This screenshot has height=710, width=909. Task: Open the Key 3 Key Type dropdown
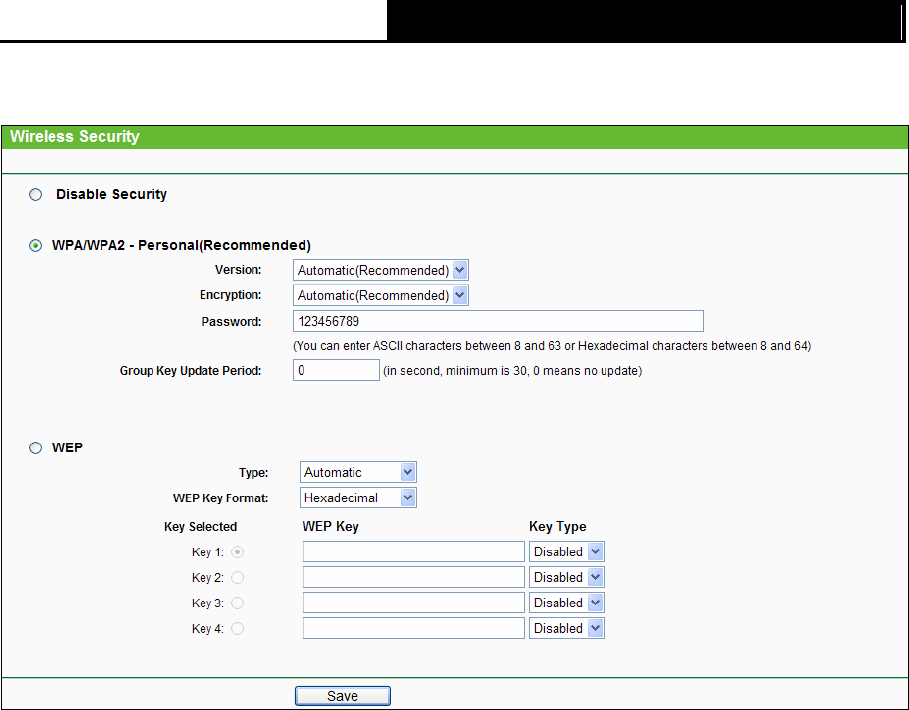pos(567,603)
